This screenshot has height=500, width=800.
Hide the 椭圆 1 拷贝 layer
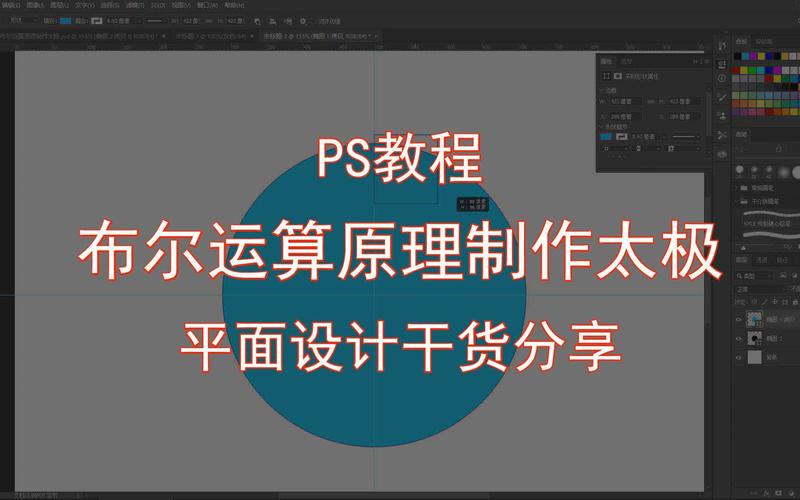(739, 319)
